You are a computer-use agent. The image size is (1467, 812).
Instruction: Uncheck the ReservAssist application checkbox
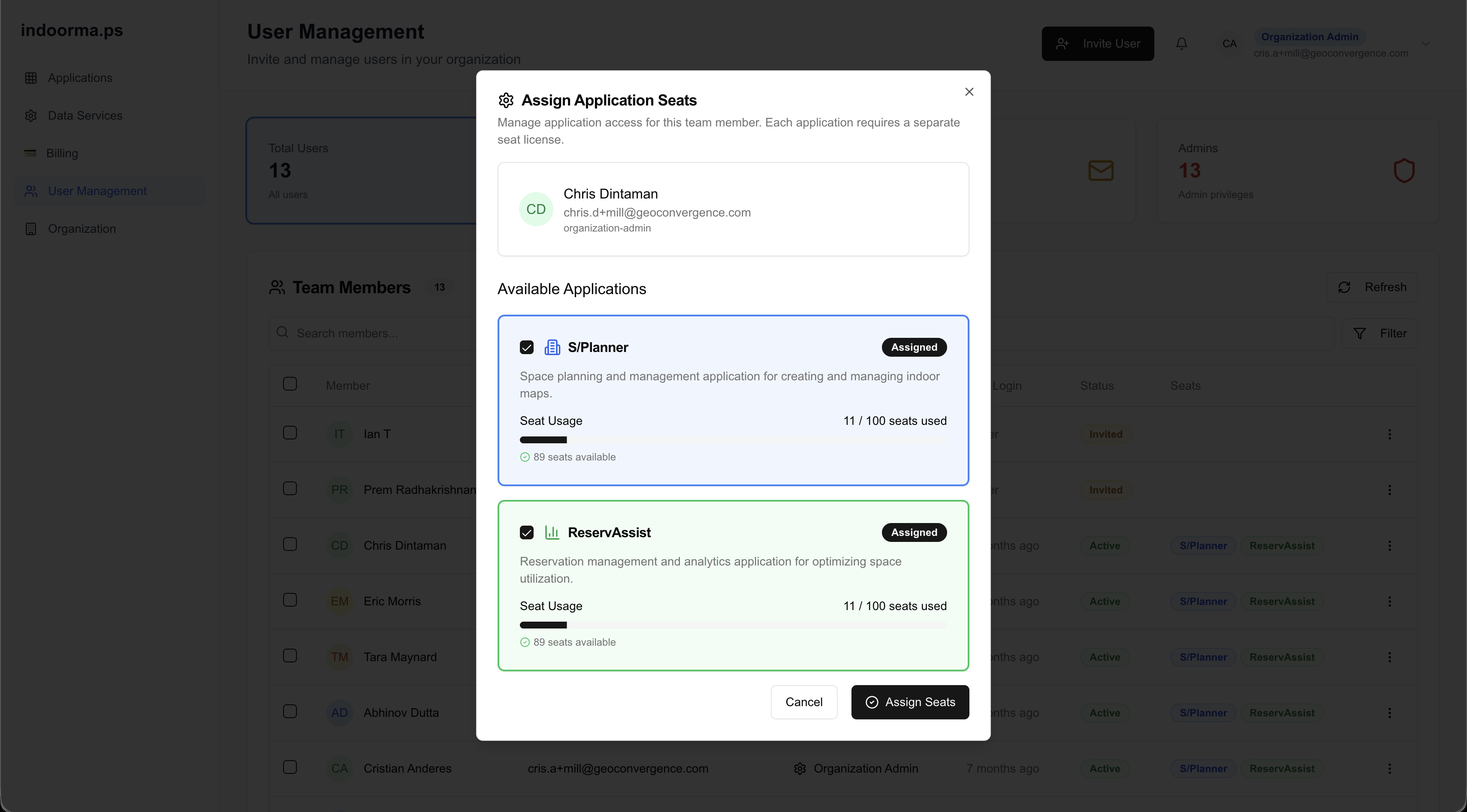click(527, 532)
